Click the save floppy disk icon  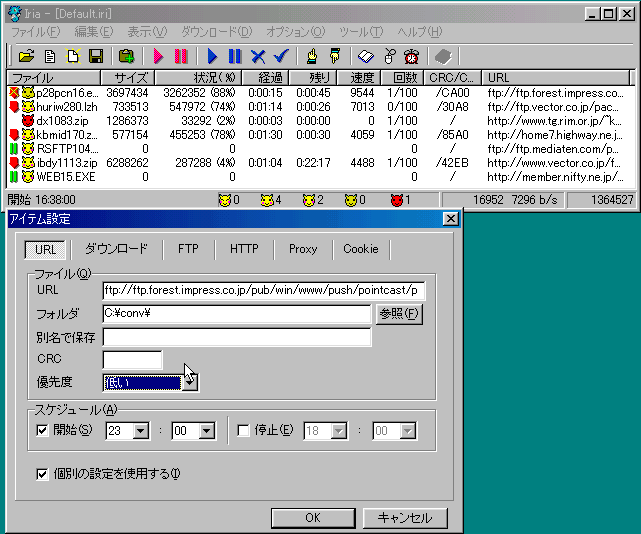tap(96, 56)
